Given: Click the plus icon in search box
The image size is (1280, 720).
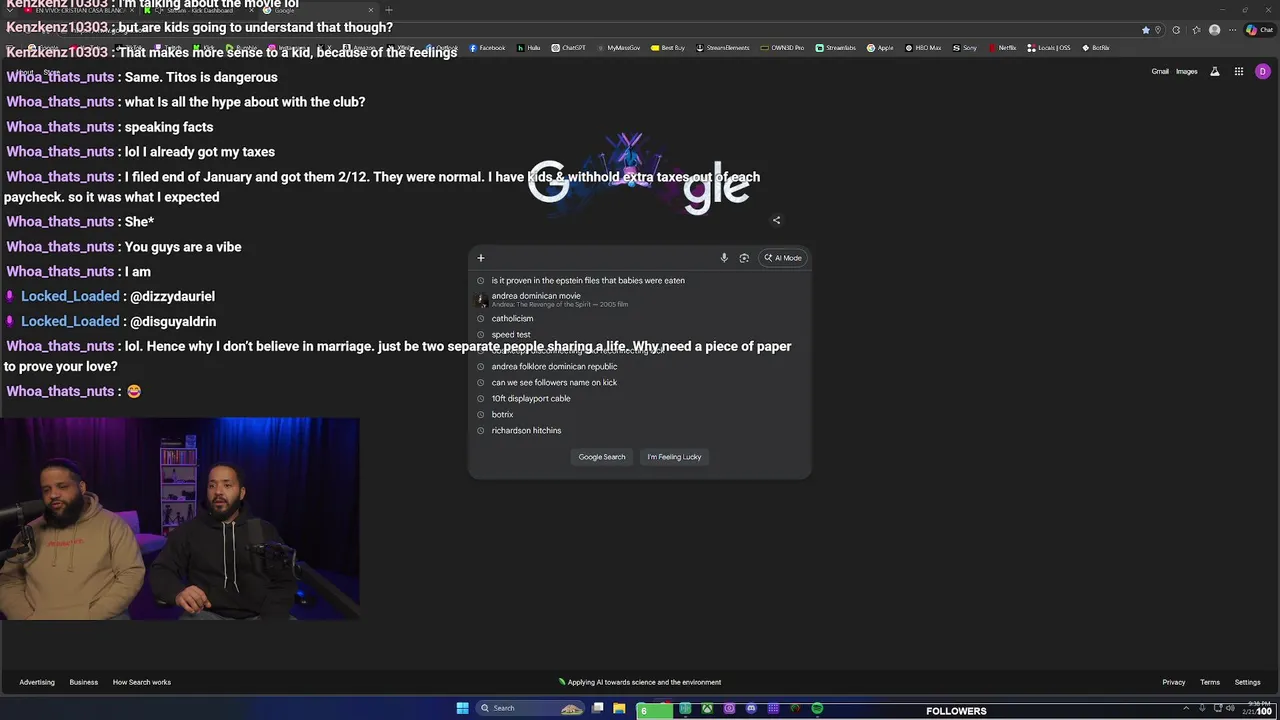Looking at the screenshot, I should [x=480, y=258].
